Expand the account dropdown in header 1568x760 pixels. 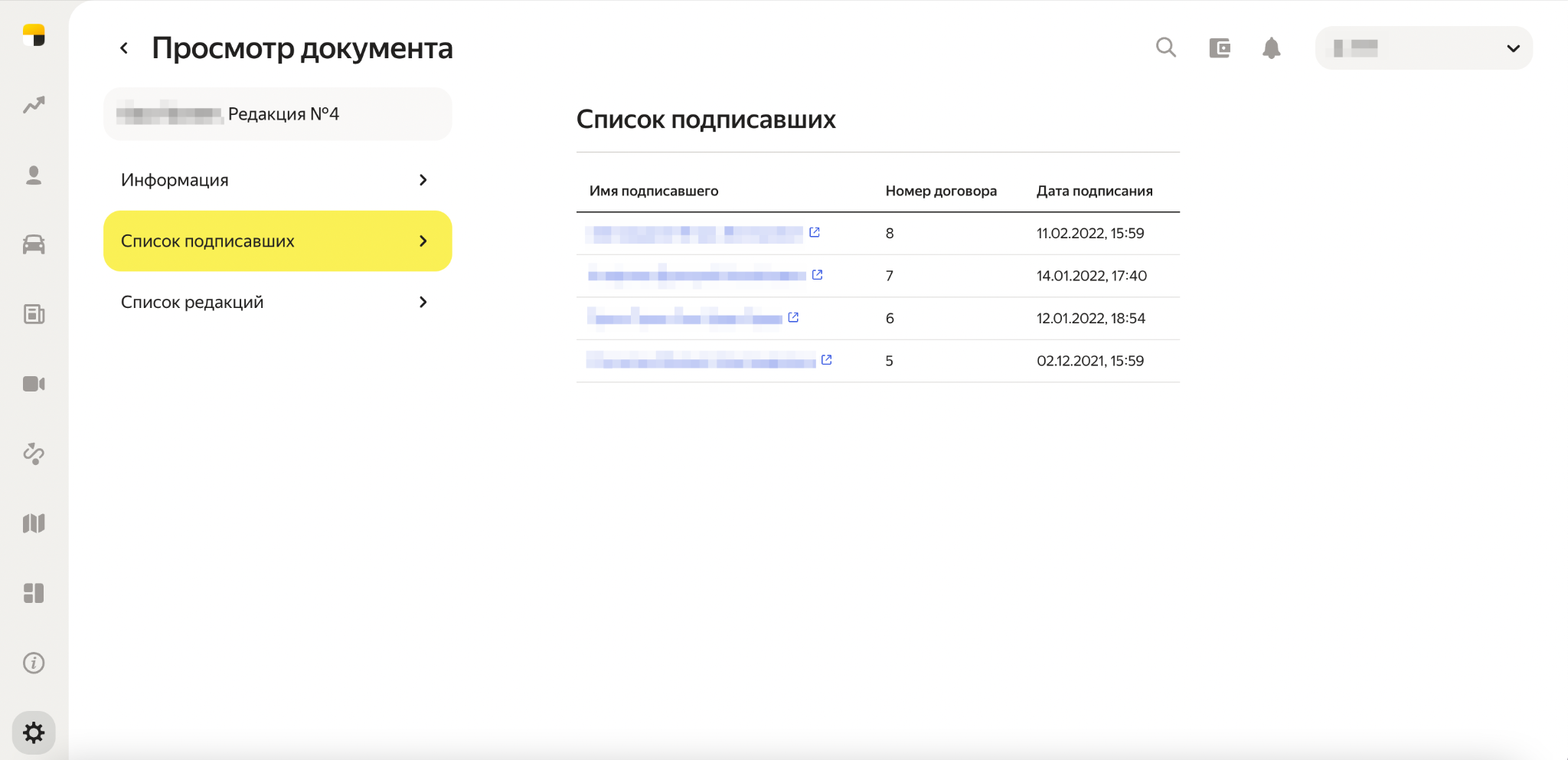(x=1424, y=48)
